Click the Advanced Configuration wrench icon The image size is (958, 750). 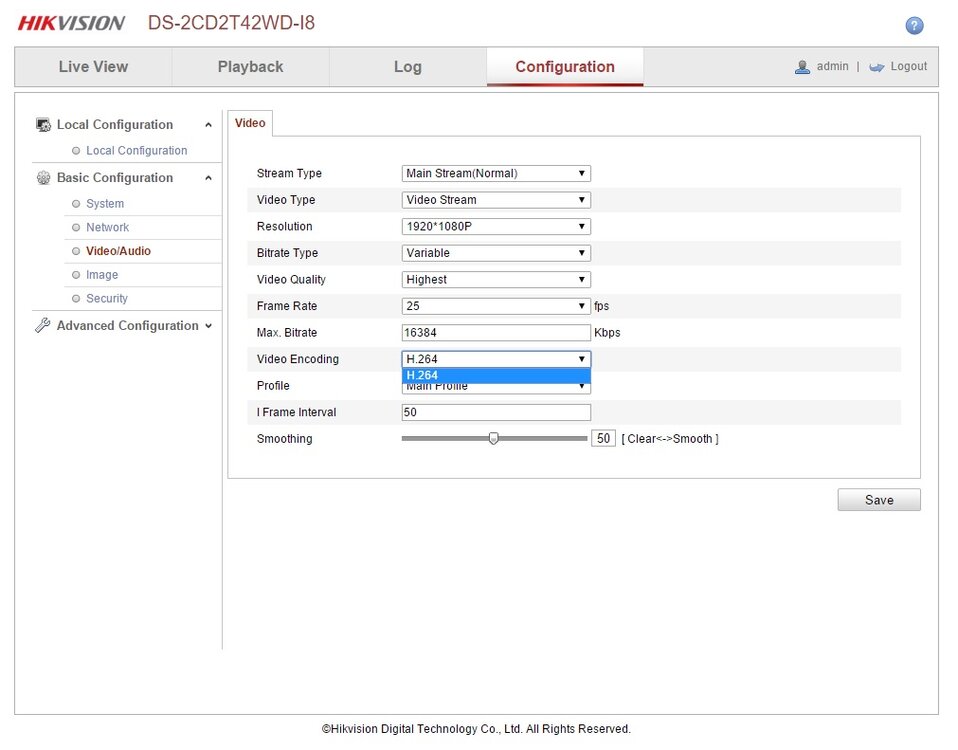pyautogui.click(x=43, y=326)
